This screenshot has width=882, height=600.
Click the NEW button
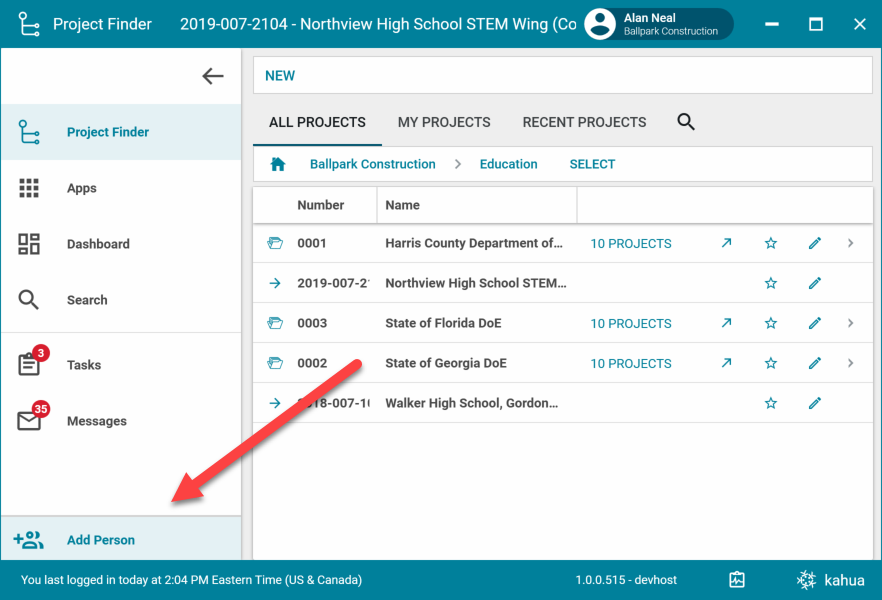point(280,76)
